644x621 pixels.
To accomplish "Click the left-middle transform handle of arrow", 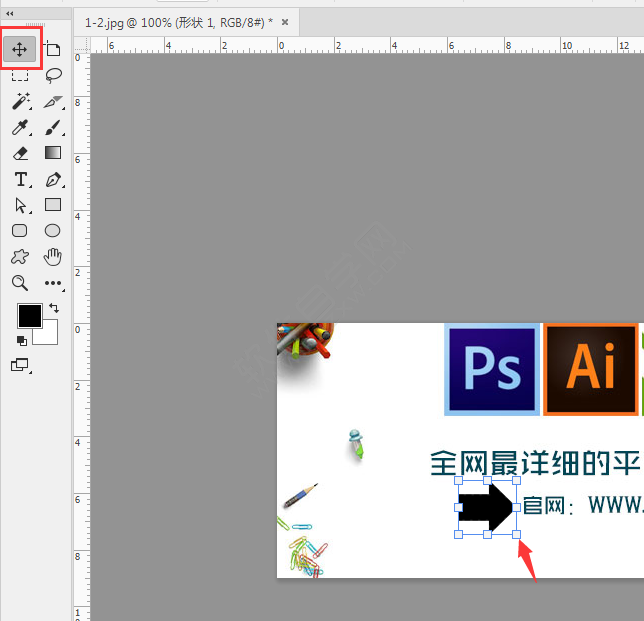I will coord(458,508).
